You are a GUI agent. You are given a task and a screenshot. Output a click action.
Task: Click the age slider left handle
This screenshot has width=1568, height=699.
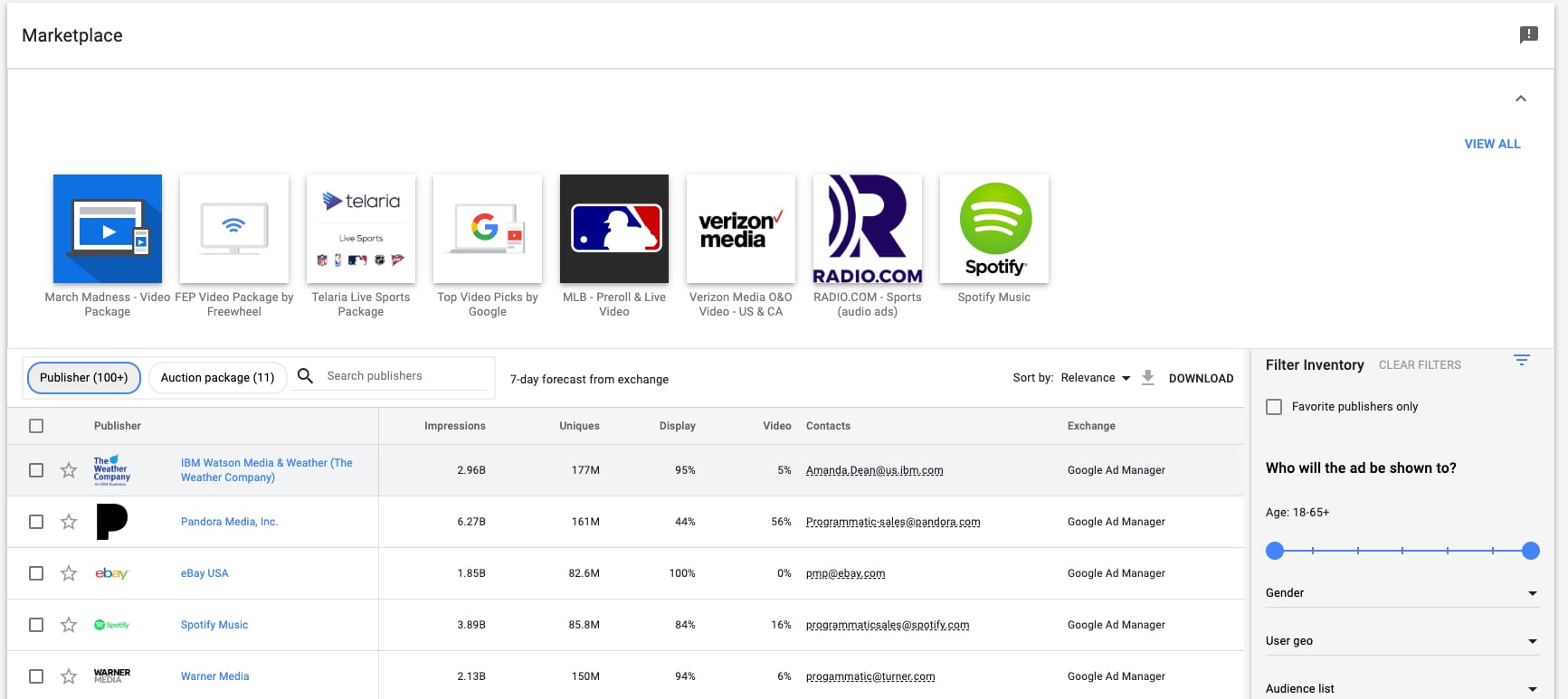coord(1275,550)
